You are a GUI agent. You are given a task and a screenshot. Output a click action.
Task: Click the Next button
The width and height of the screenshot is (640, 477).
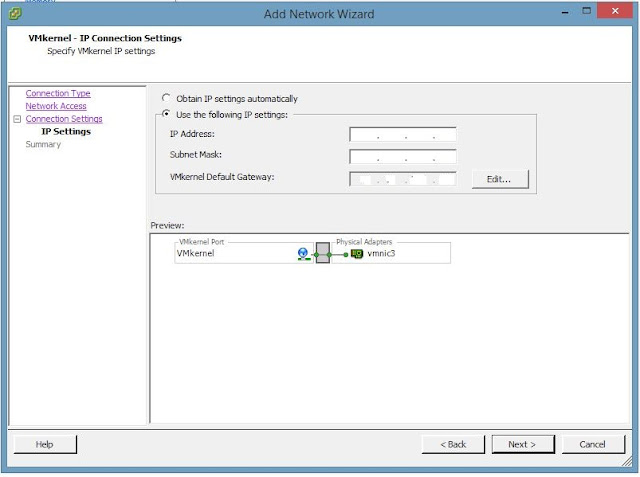click(523, 444)
